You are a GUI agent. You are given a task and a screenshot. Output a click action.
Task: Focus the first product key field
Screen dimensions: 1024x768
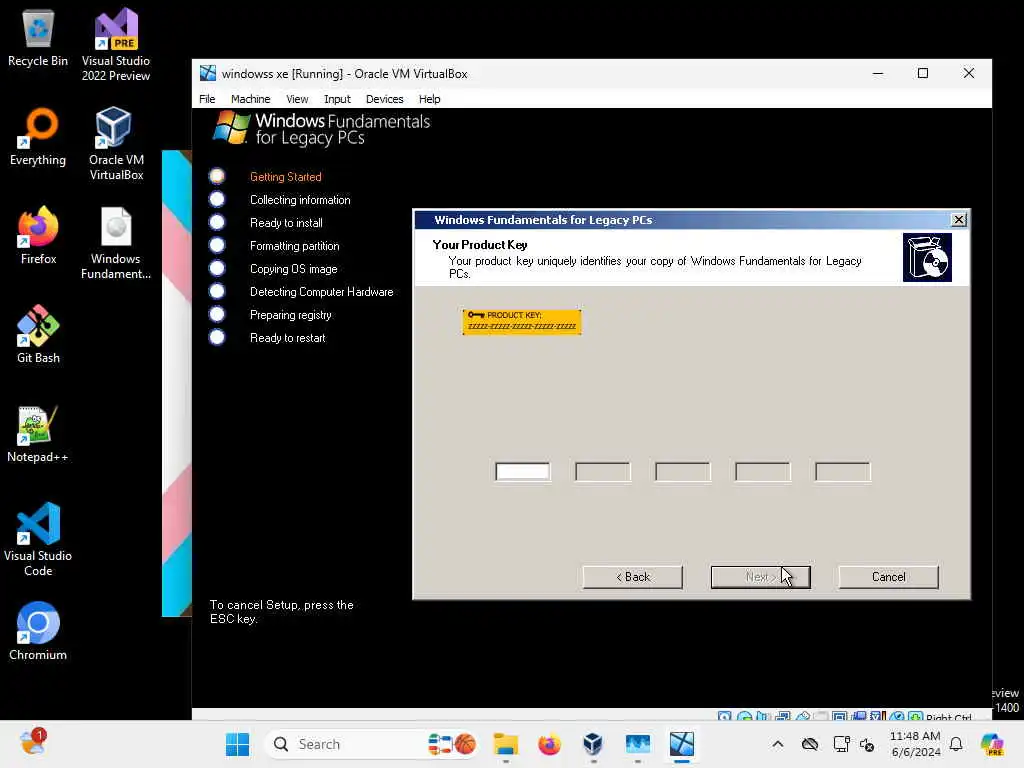point(522,472)
